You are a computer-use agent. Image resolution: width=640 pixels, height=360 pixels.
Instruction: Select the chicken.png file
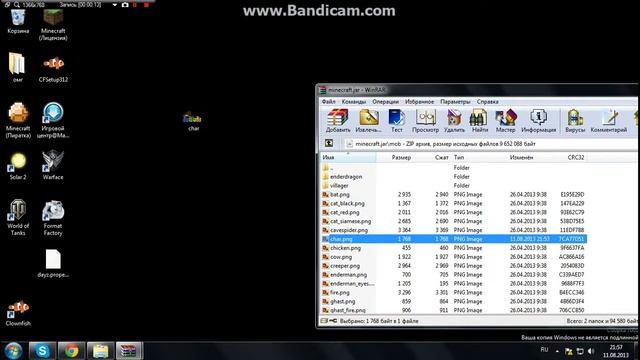454,248
